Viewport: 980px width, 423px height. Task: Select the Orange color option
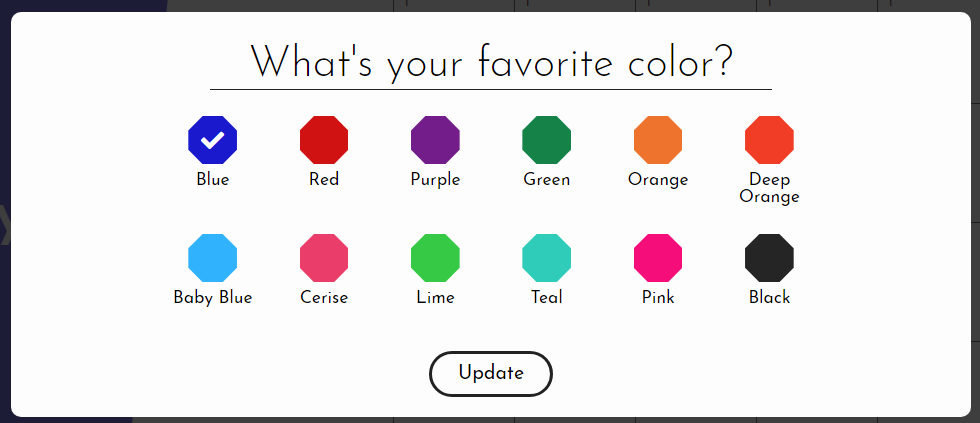tap(658, 140)
